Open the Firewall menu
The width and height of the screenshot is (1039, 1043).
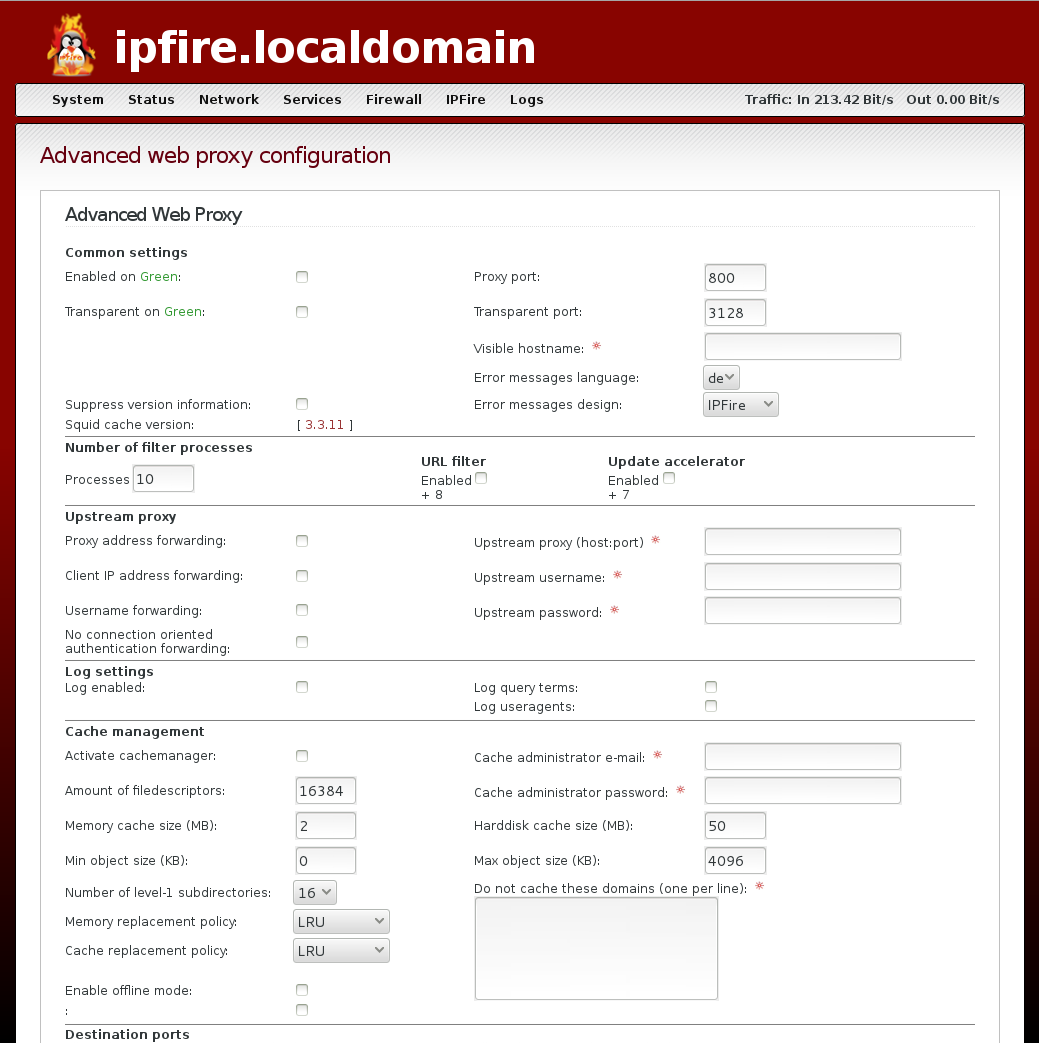point(394,100)
